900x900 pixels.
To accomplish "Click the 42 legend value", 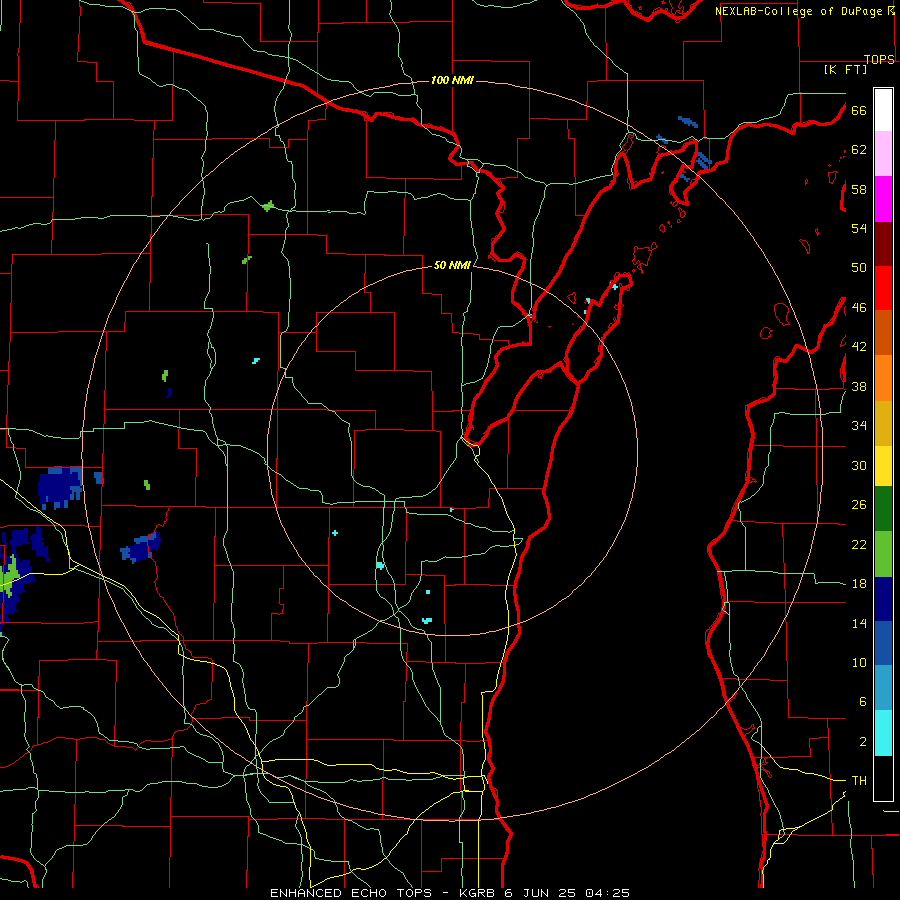I will point(859,347).
